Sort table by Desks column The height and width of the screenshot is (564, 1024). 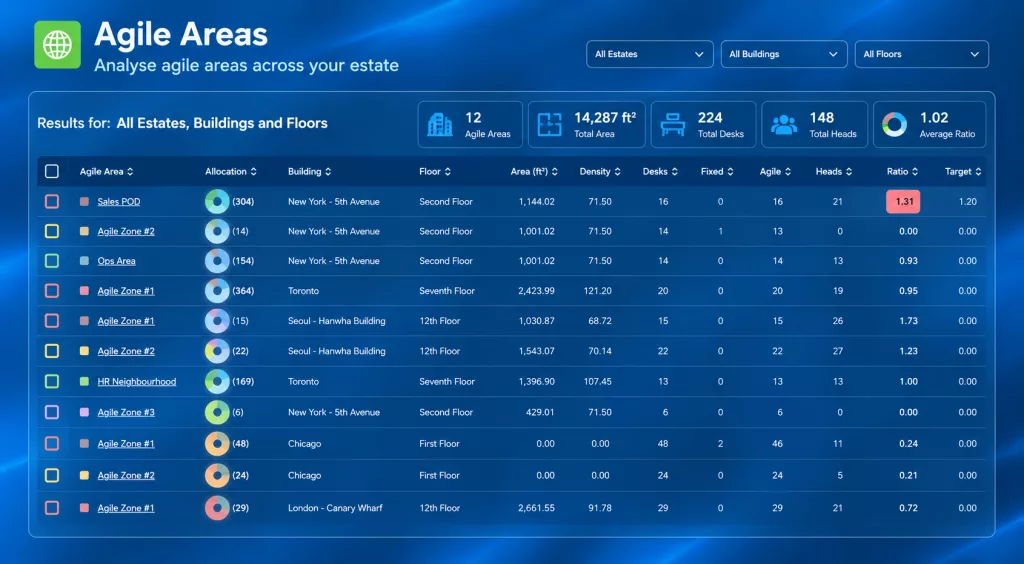click(x=660, y=172)
